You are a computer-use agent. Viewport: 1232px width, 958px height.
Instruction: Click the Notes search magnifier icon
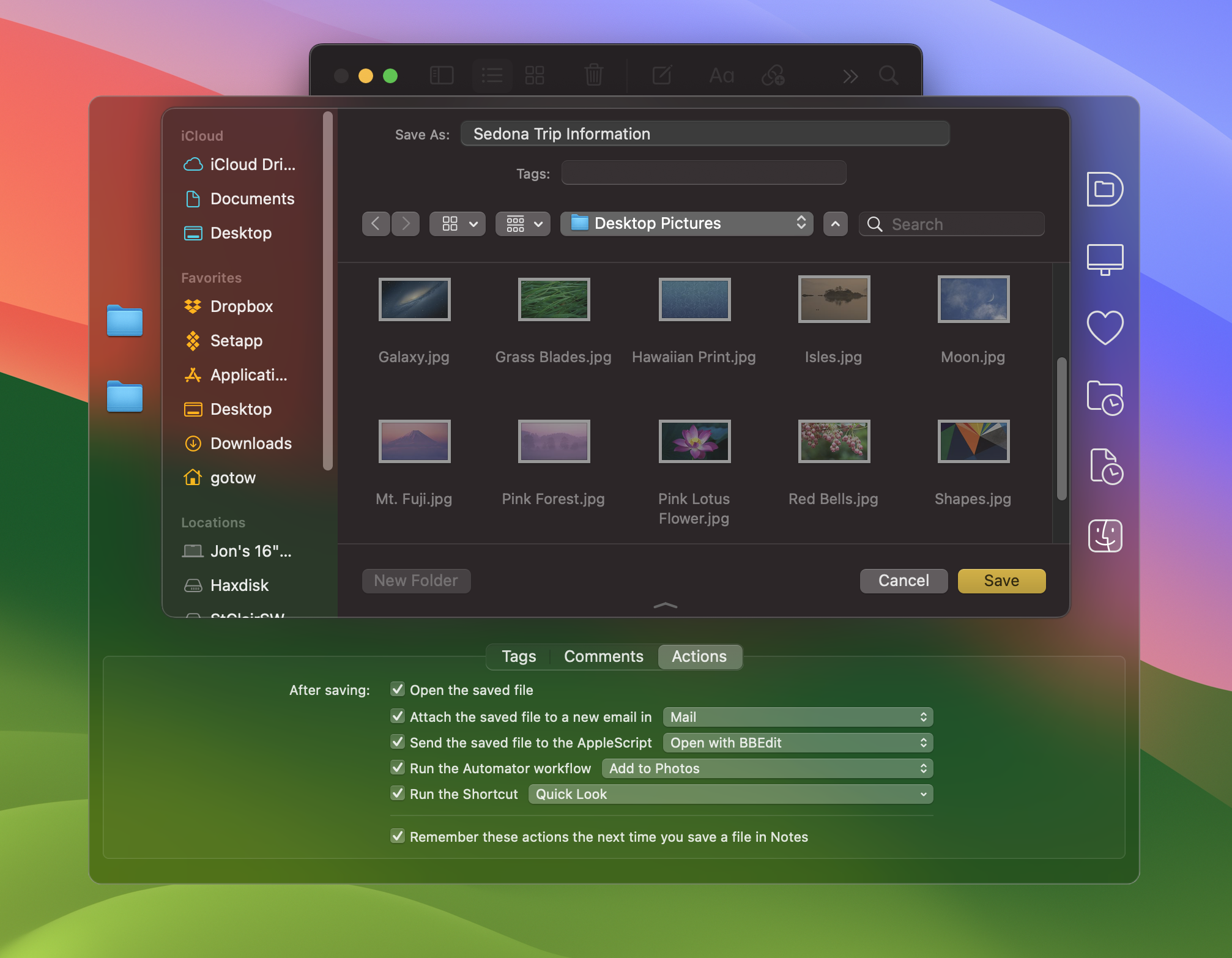[x=888, y=75]
